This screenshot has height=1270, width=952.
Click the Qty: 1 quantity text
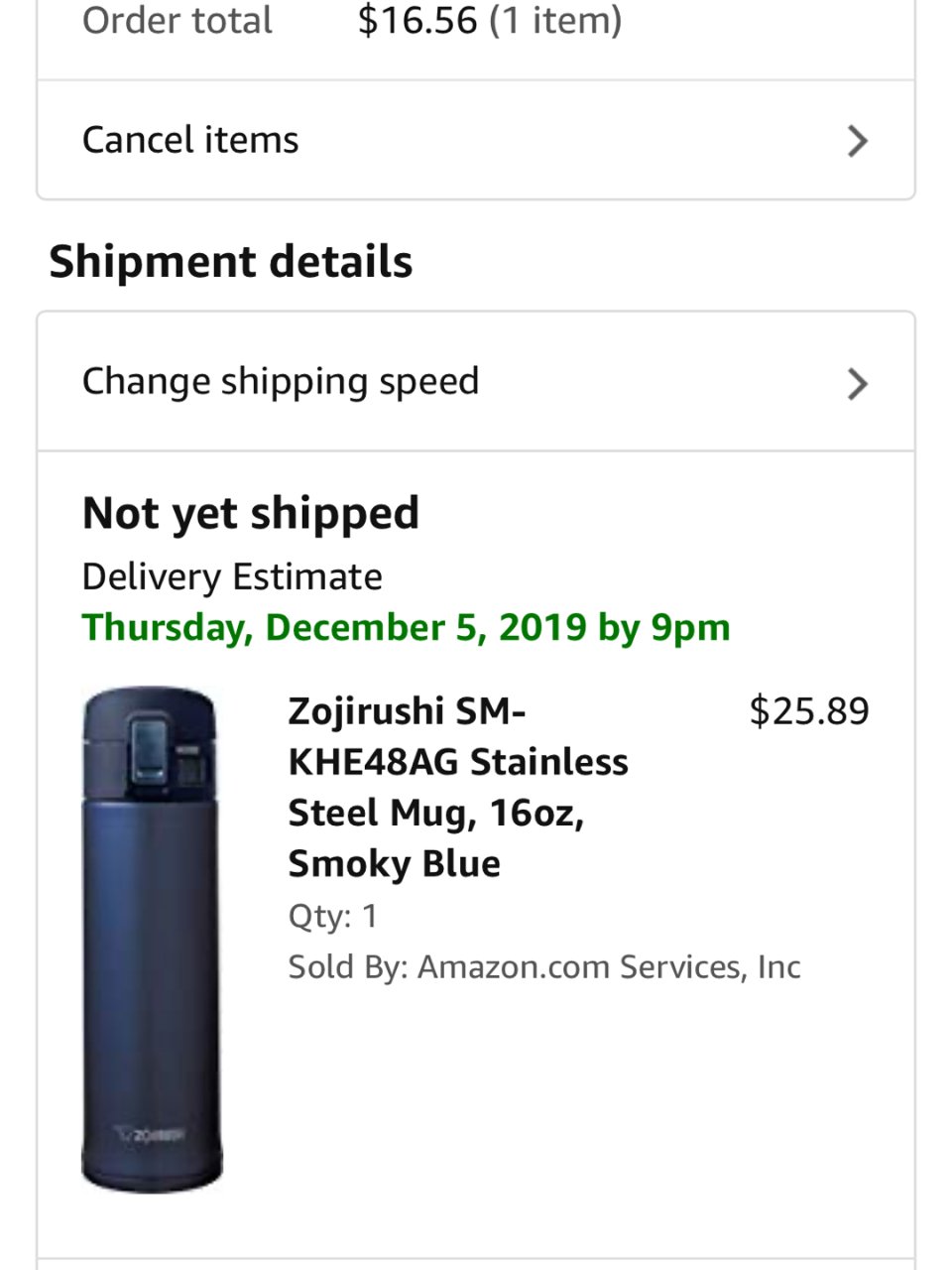[x=333, y=915]
